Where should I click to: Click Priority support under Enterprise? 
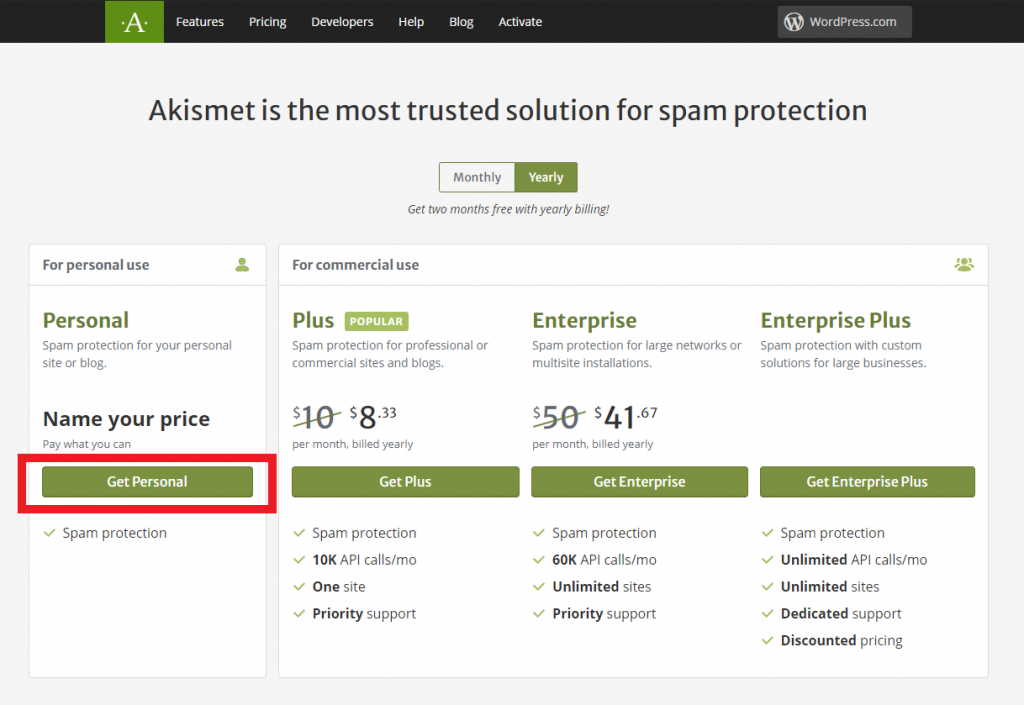tap(605, 614)
